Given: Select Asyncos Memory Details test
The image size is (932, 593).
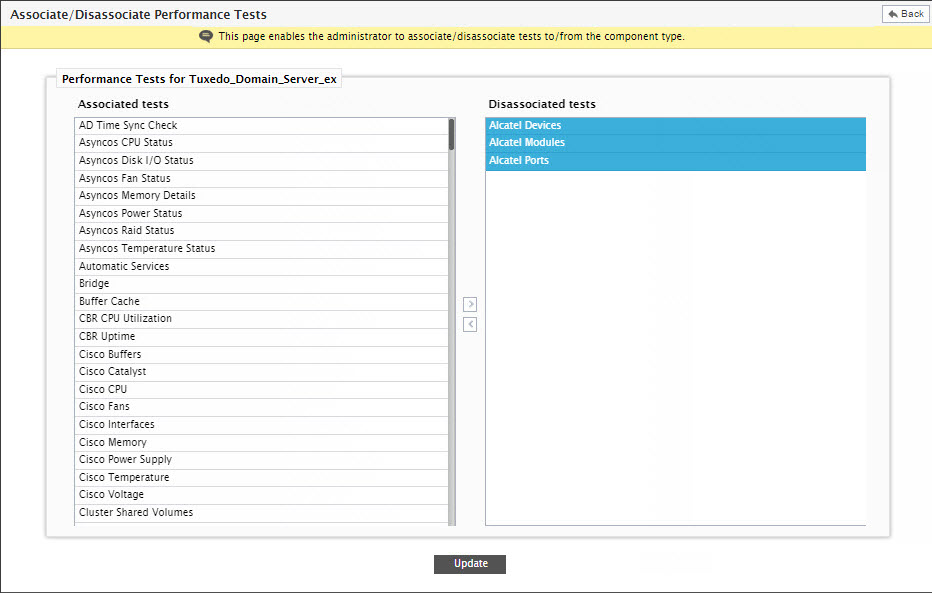Looking at the screenshot, I should point(262,195).
